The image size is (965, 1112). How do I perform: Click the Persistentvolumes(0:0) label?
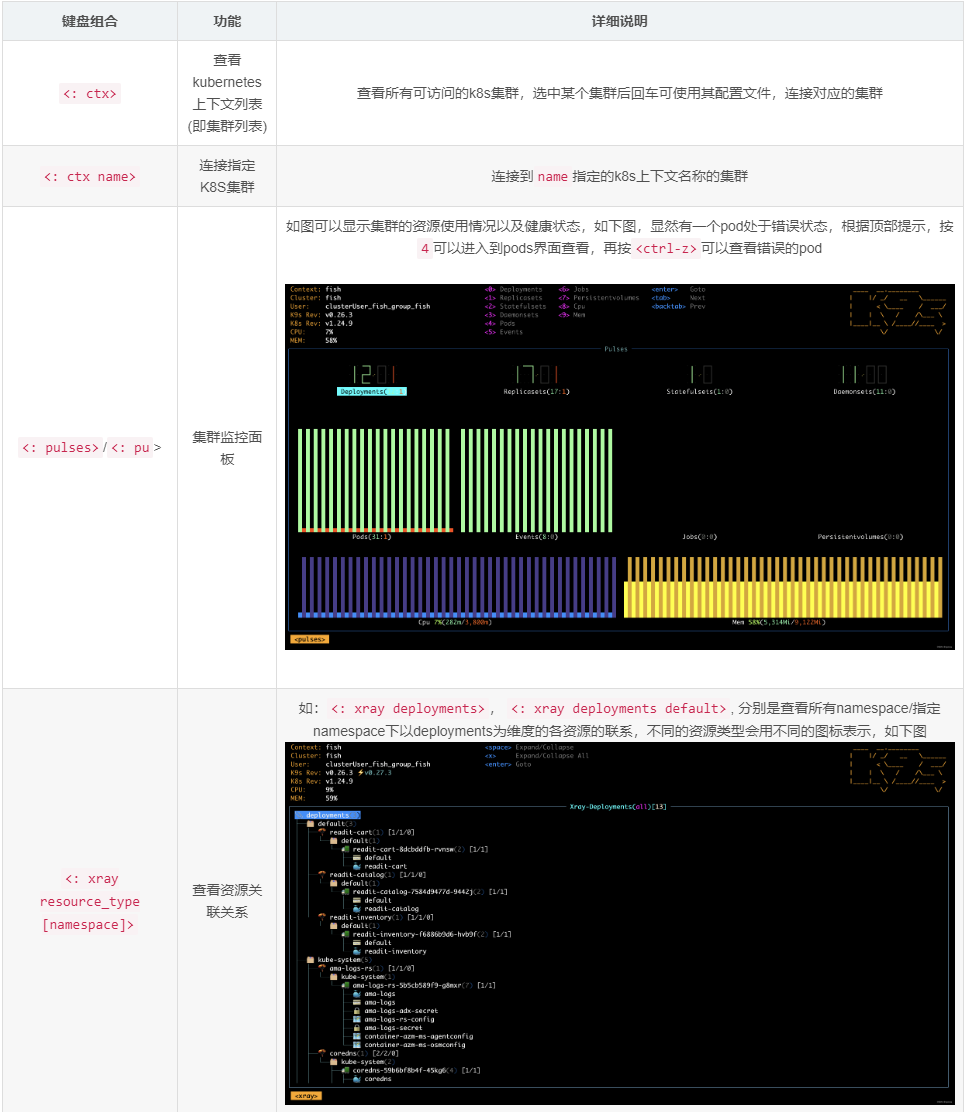(860, 537)
